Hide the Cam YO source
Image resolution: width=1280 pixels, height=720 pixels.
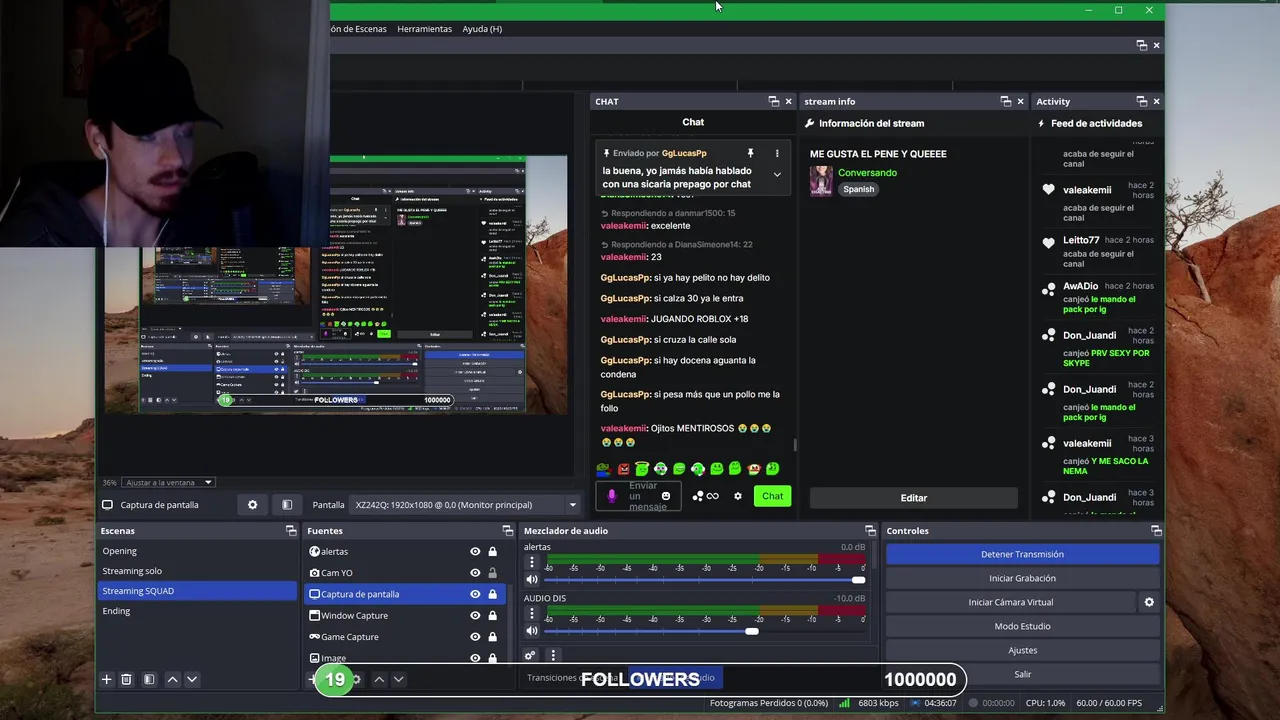(475, 573)
